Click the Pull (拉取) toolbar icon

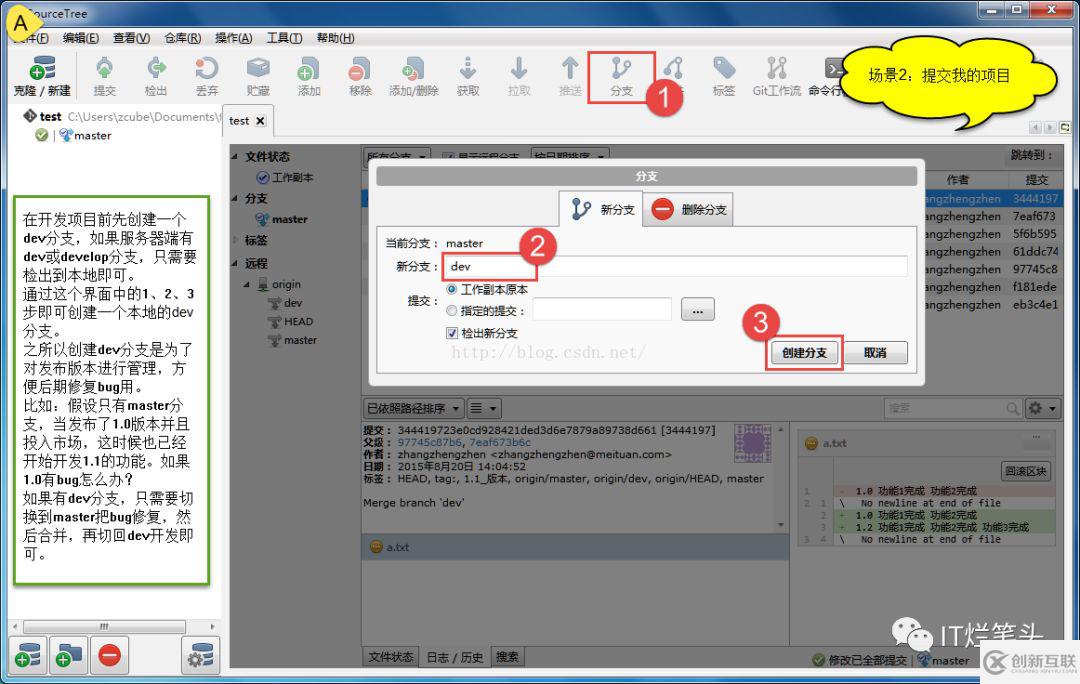pos(519,76)
